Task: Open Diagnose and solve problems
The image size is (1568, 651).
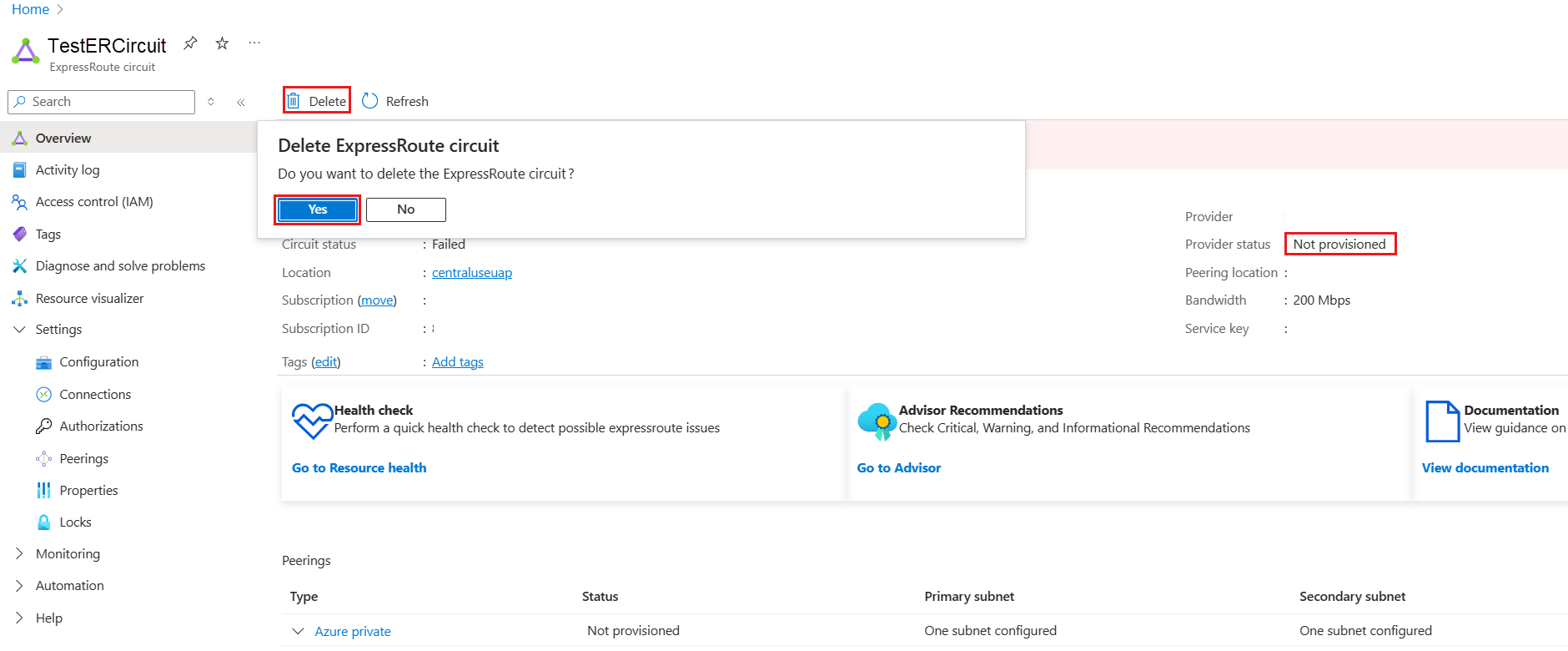Action: [x=120, y=266]
